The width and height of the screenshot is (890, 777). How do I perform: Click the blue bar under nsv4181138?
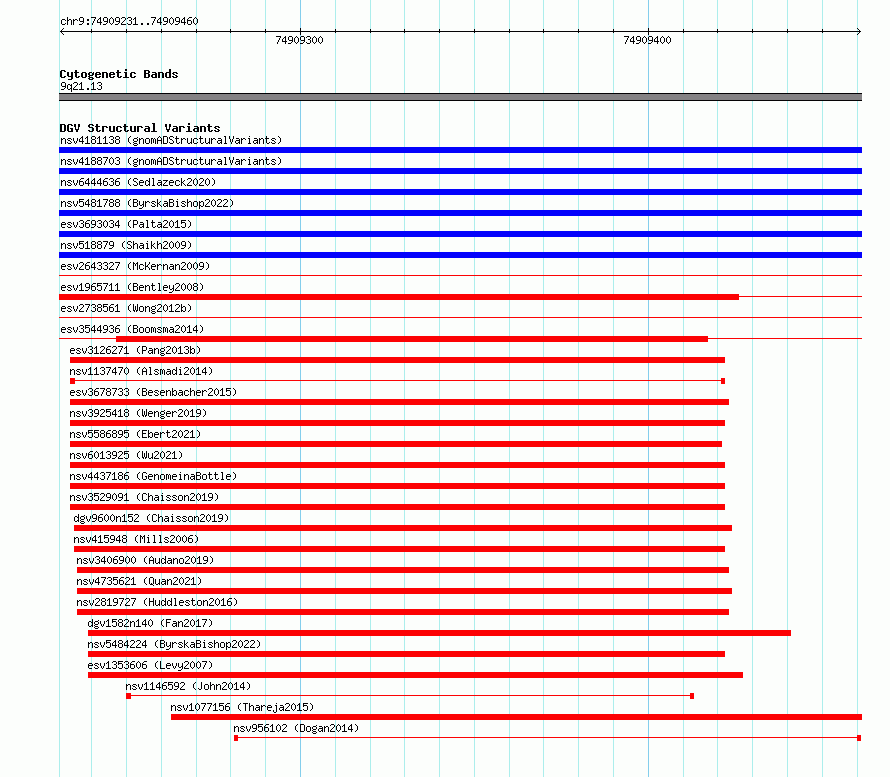460,150
